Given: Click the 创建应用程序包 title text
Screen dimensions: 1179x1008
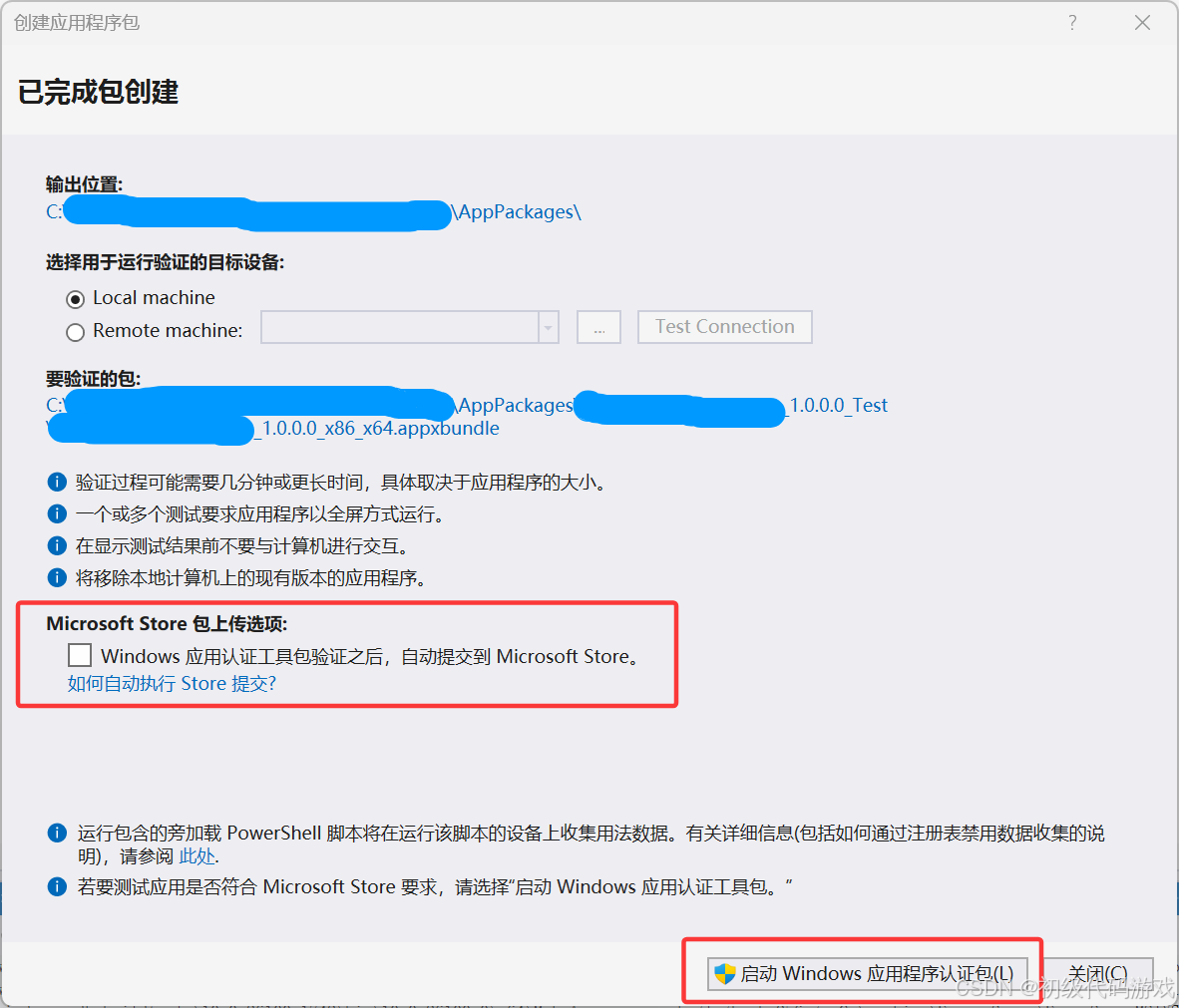Looking at the screenshot, I should pyautogui.click(x=77, y=23).
